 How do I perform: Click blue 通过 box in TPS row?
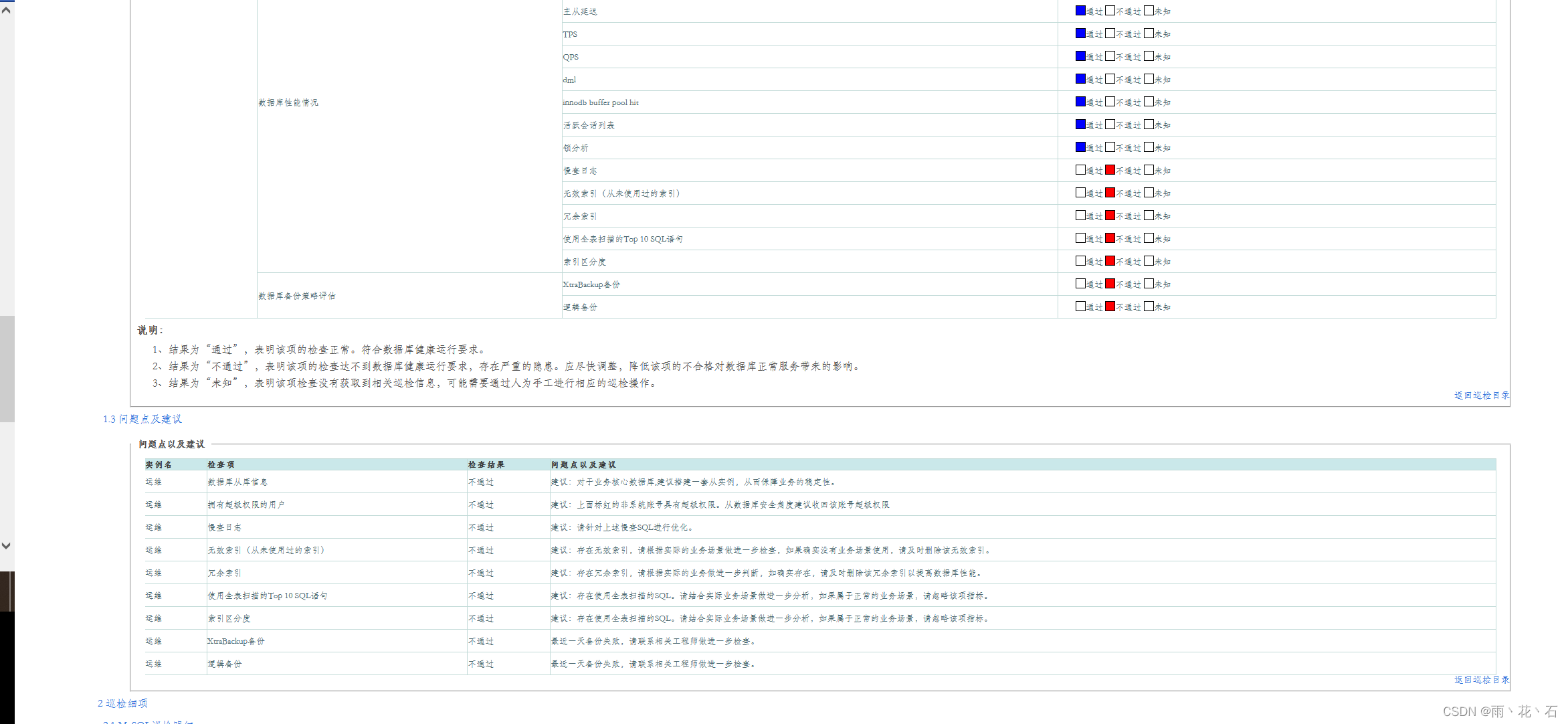[1080, 33]
